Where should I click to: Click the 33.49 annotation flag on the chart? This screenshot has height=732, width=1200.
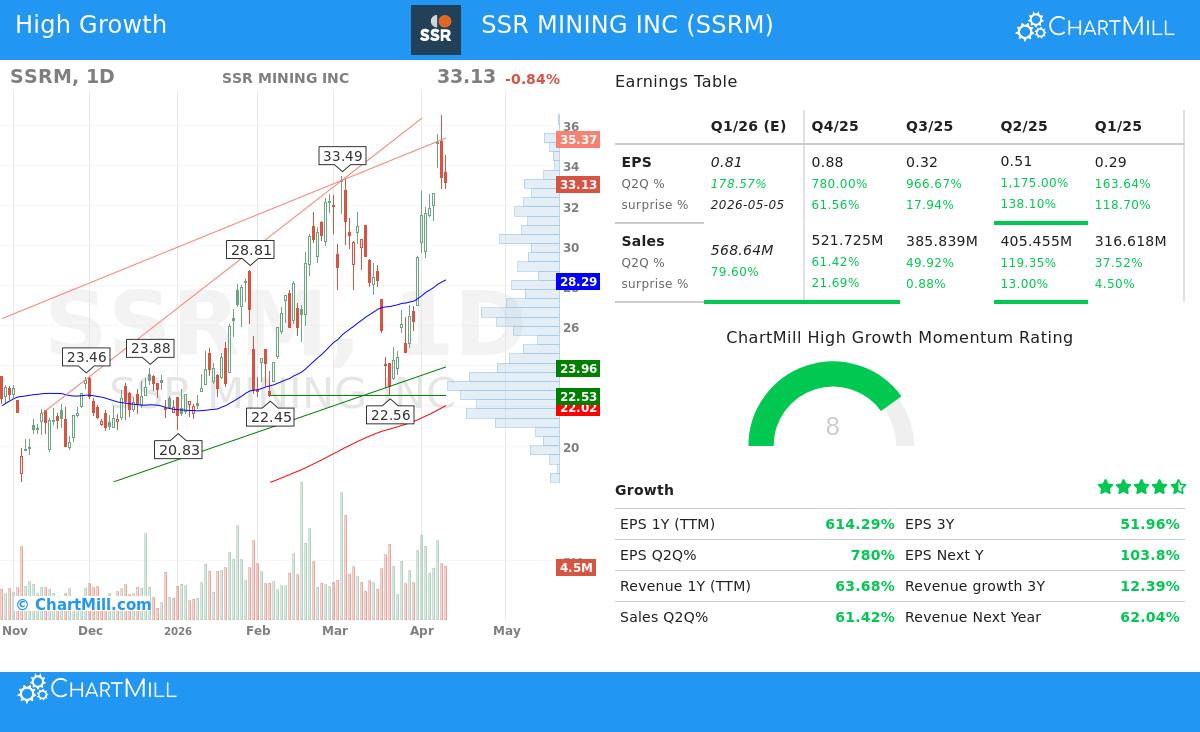tap(341, 156)
